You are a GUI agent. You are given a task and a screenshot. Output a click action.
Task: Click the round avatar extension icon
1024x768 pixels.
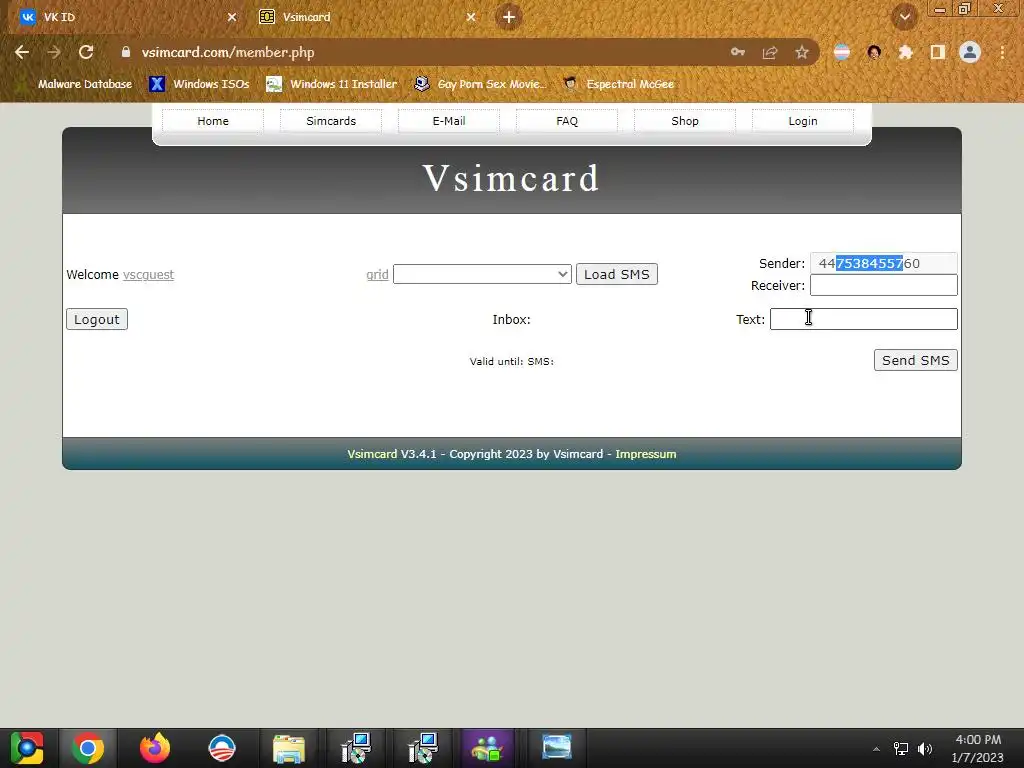pyautogui.click(x=874, y=52)
